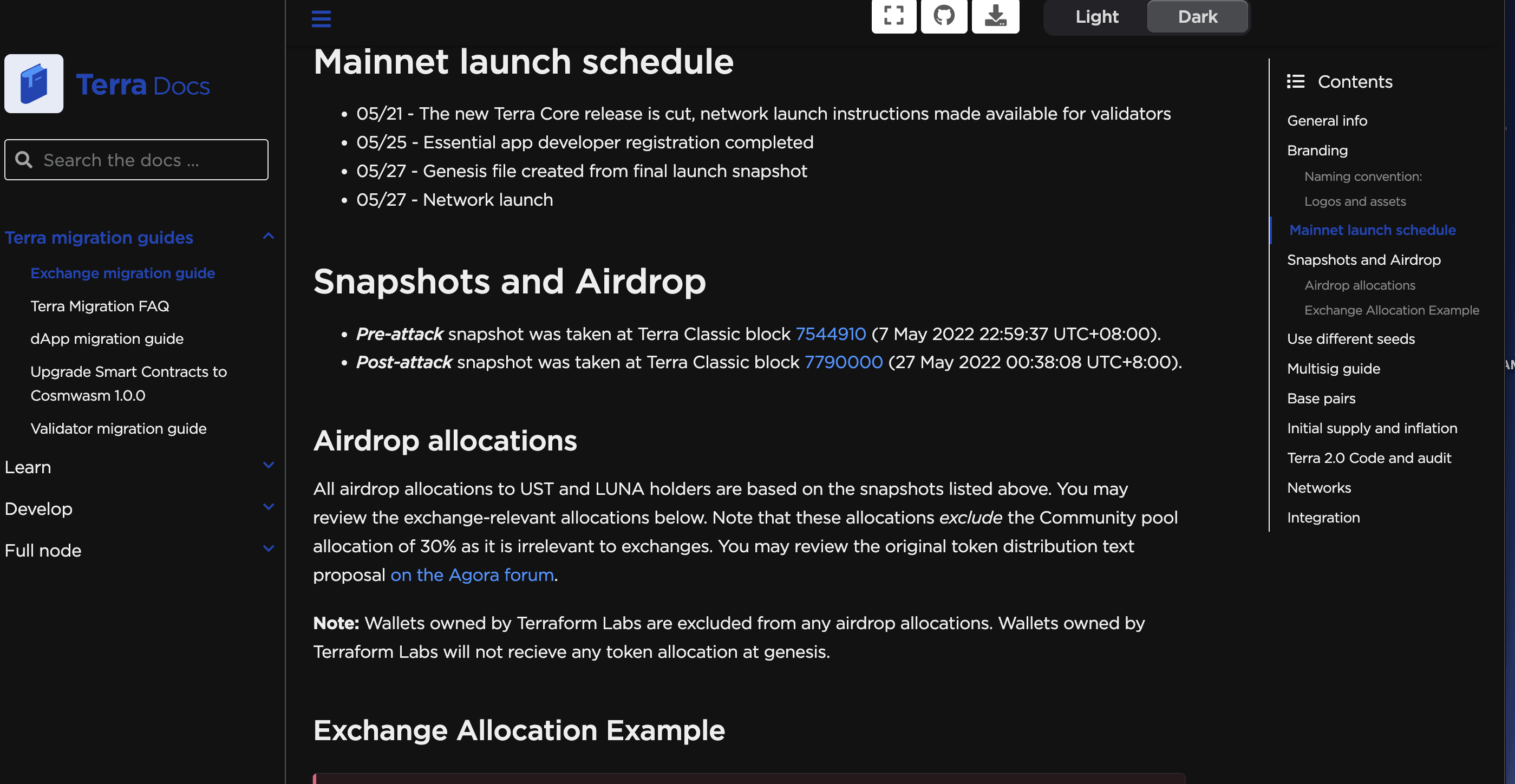Open the GitHub repository icon
Image resolution: width=1515 pixels, height=784 pixels.
pyautogui.click(x=943, y=16)
